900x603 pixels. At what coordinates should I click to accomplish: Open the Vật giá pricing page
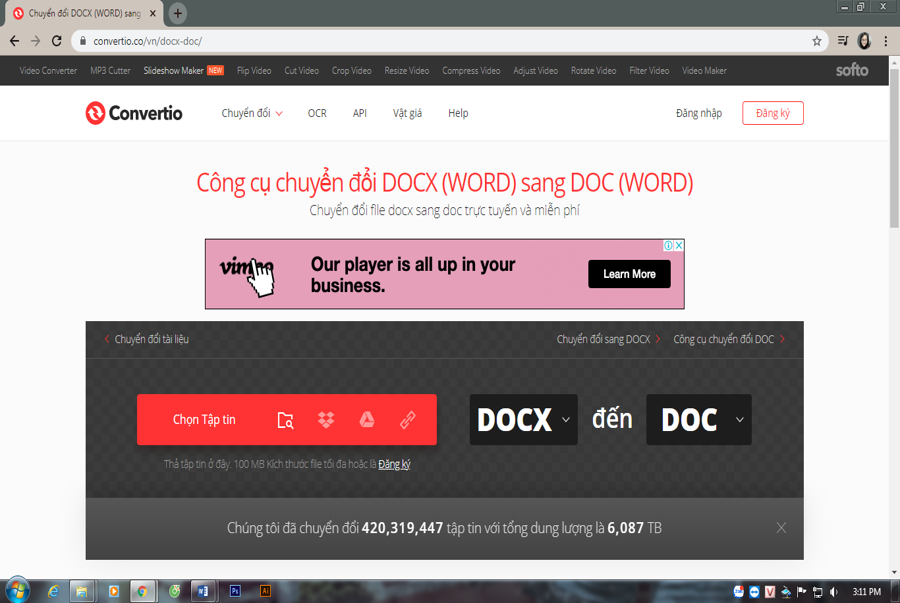[407, 113]
